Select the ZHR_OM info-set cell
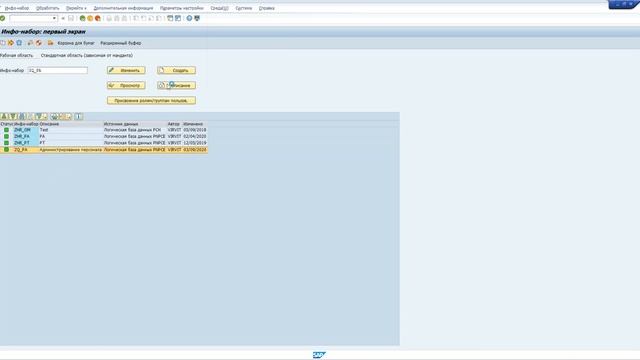640x360 pixels. tap(27, 130)
